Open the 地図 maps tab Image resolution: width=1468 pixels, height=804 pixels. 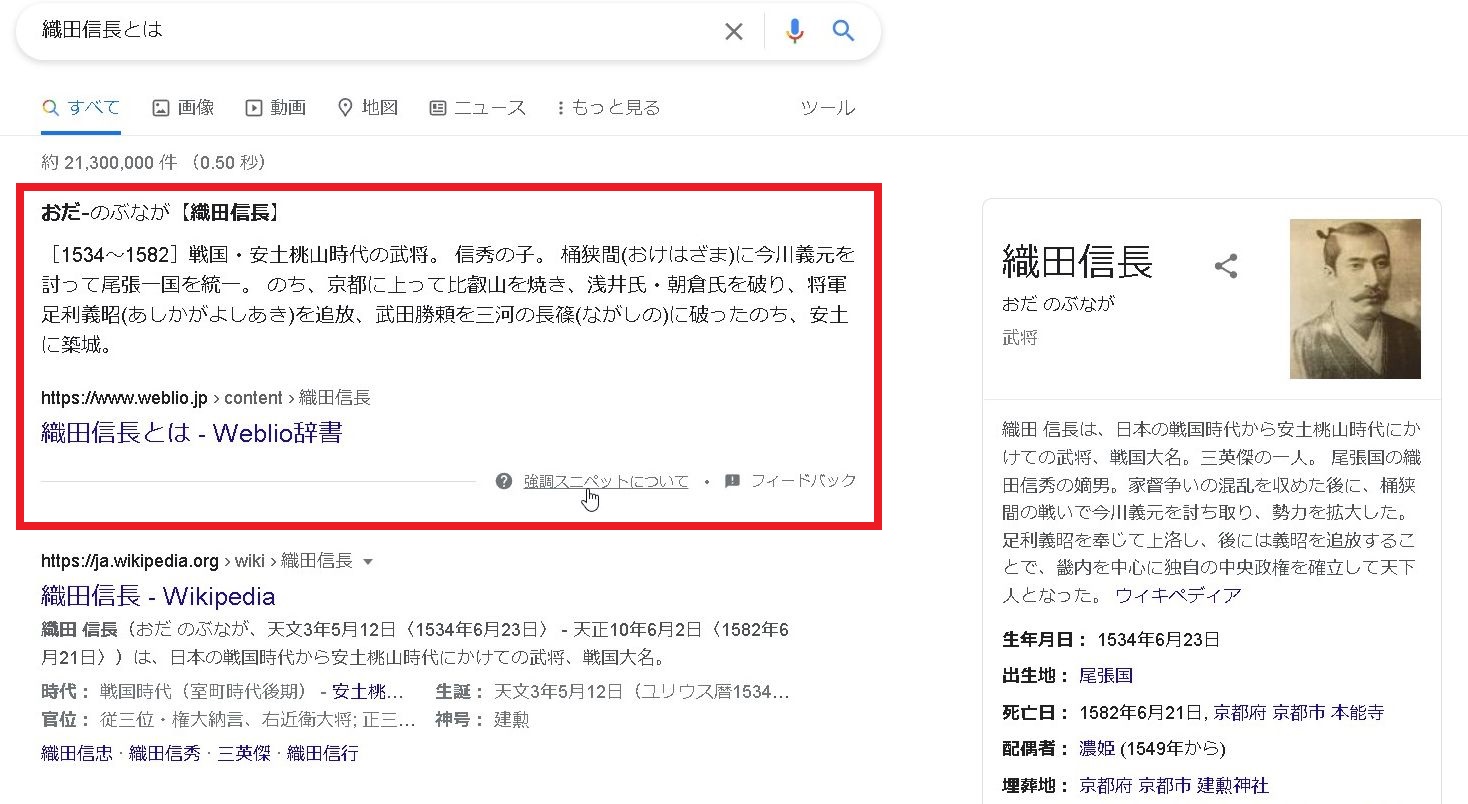(368, 108)
